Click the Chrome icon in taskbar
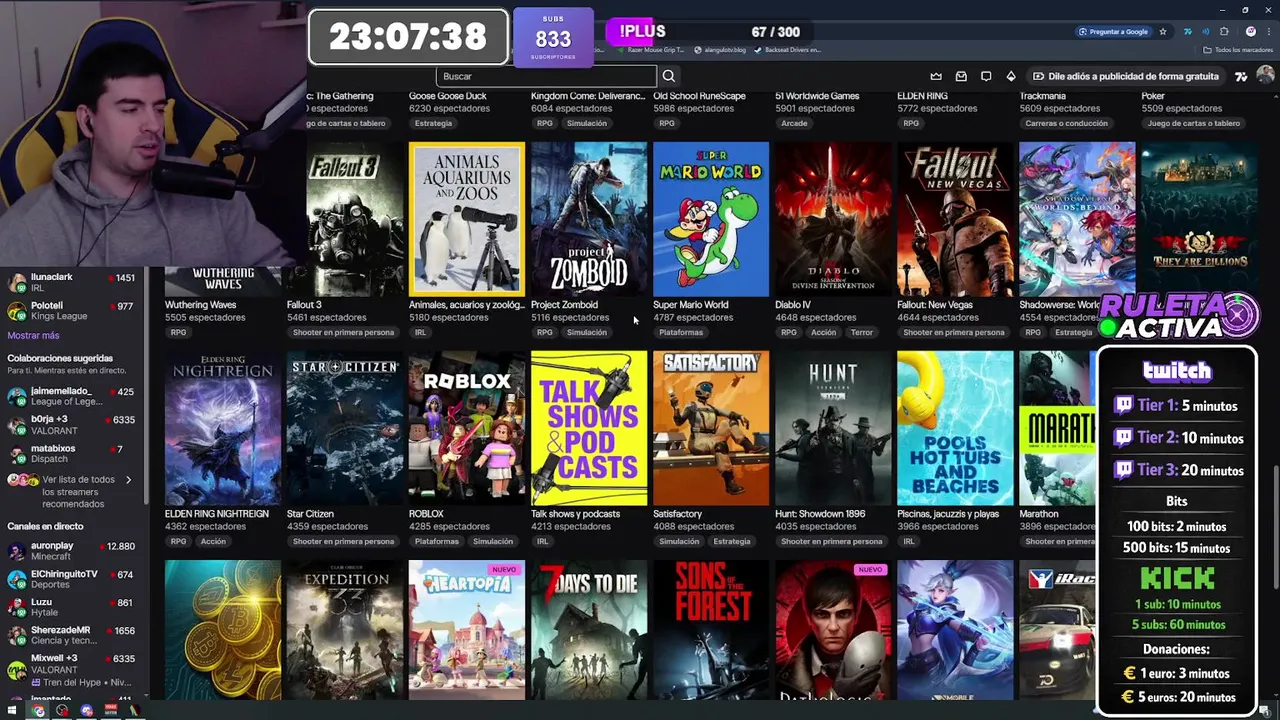The image size is (1280, 720). click(x=38, y=711)
